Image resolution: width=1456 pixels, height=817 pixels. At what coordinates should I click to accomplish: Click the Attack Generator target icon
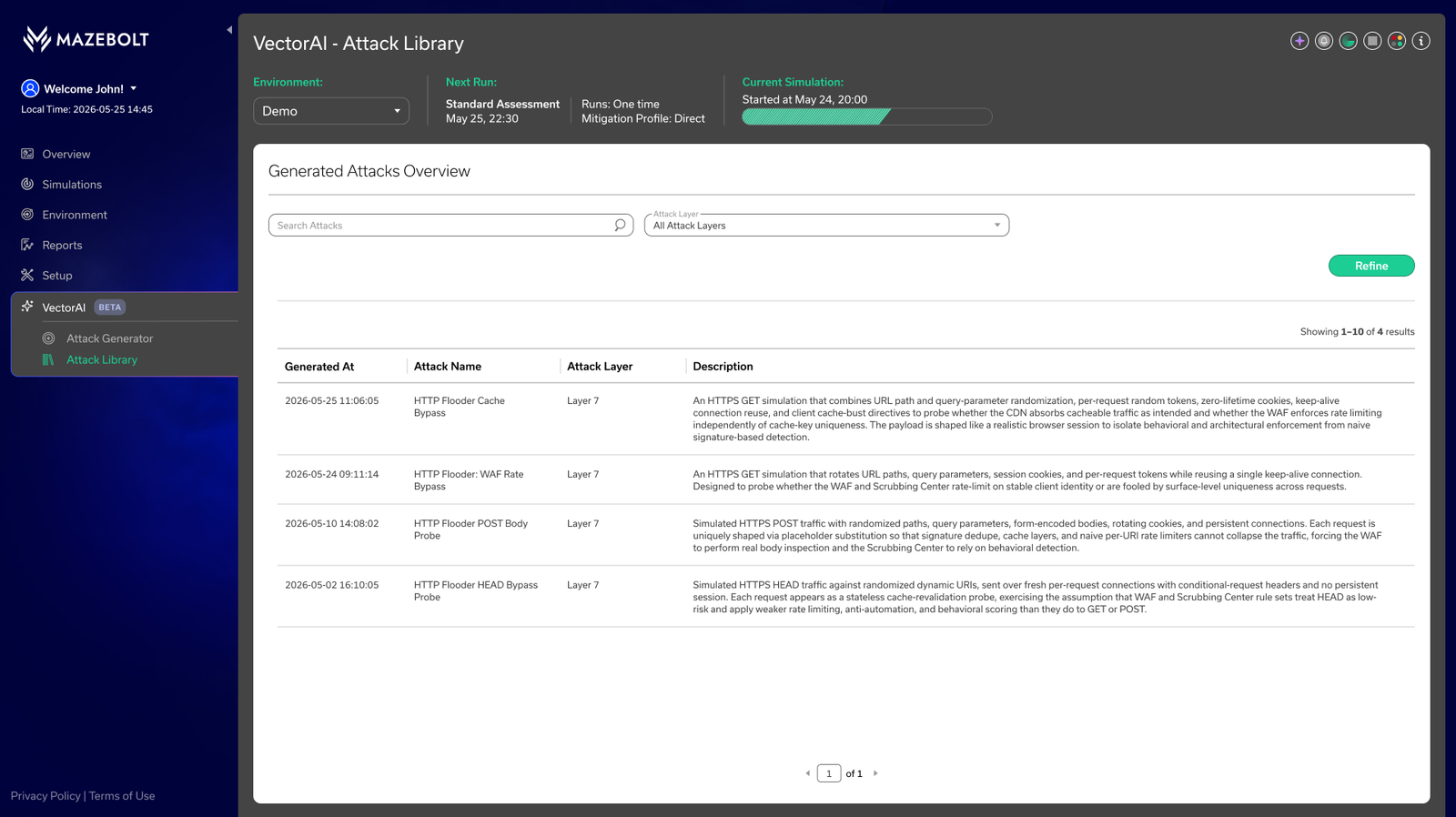pos(49,338)
